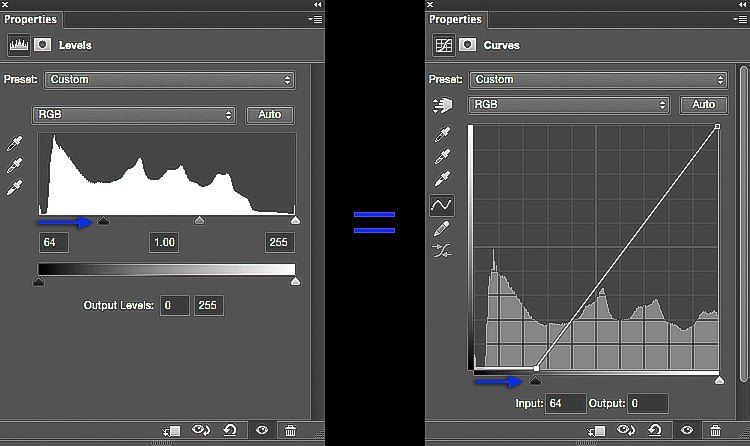Click the Curves white point slider
Image resolution: width=750 pixels, height=446 pixels.
(719, 380)
